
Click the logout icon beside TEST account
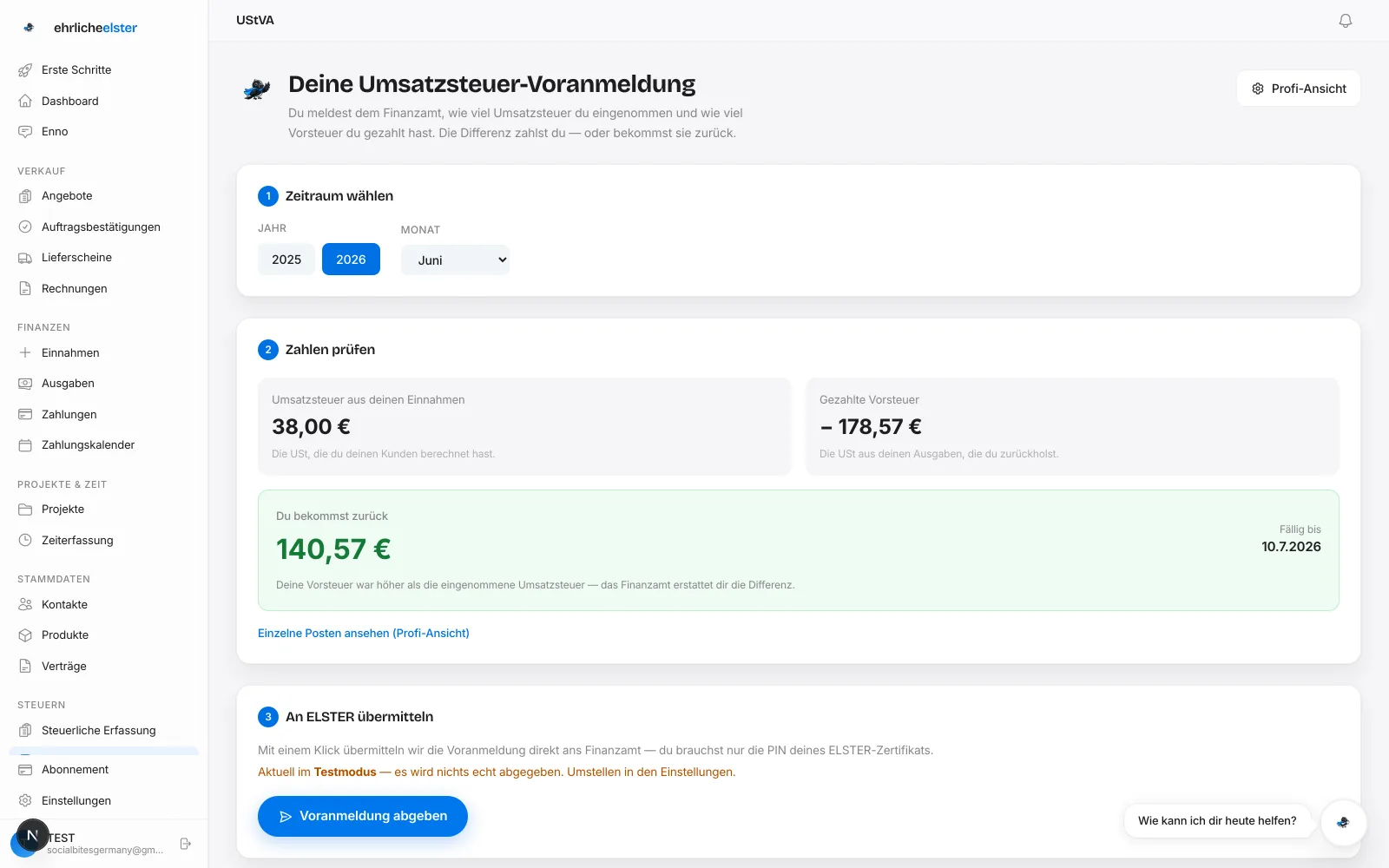coord(185,844)
